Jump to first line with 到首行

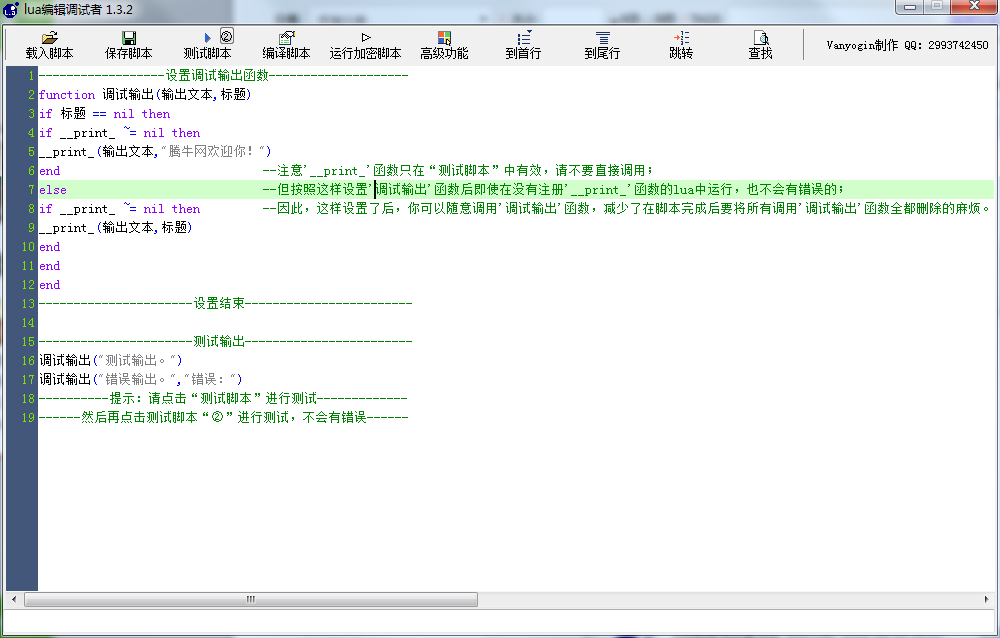pyautogui.click(x=524, y=45)
